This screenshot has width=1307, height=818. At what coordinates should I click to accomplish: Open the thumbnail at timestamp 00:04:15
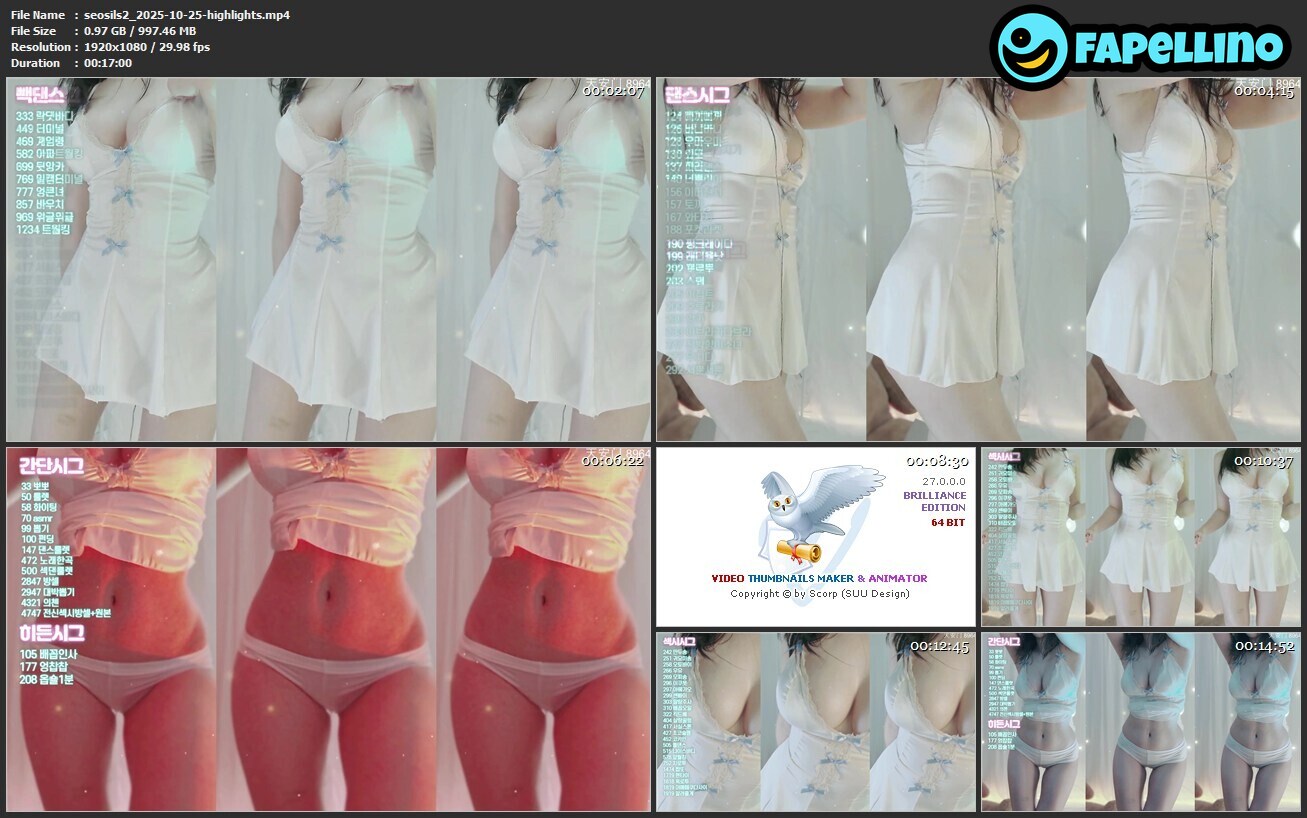coord(978,260)
